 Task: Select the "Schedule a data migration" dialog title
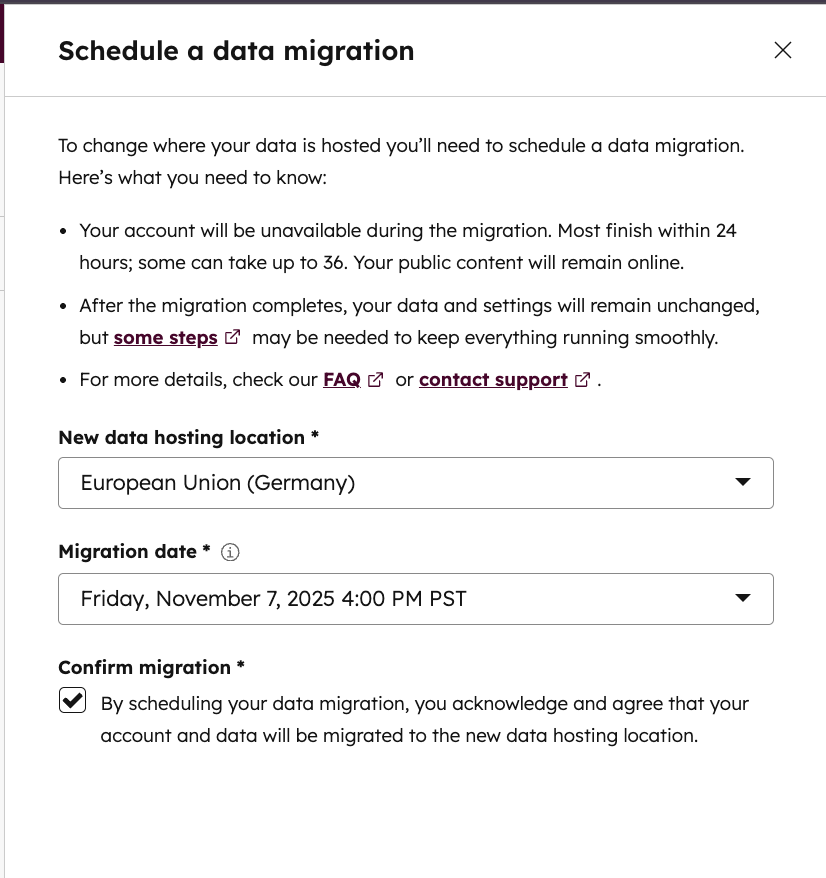(x=236, y=50)
